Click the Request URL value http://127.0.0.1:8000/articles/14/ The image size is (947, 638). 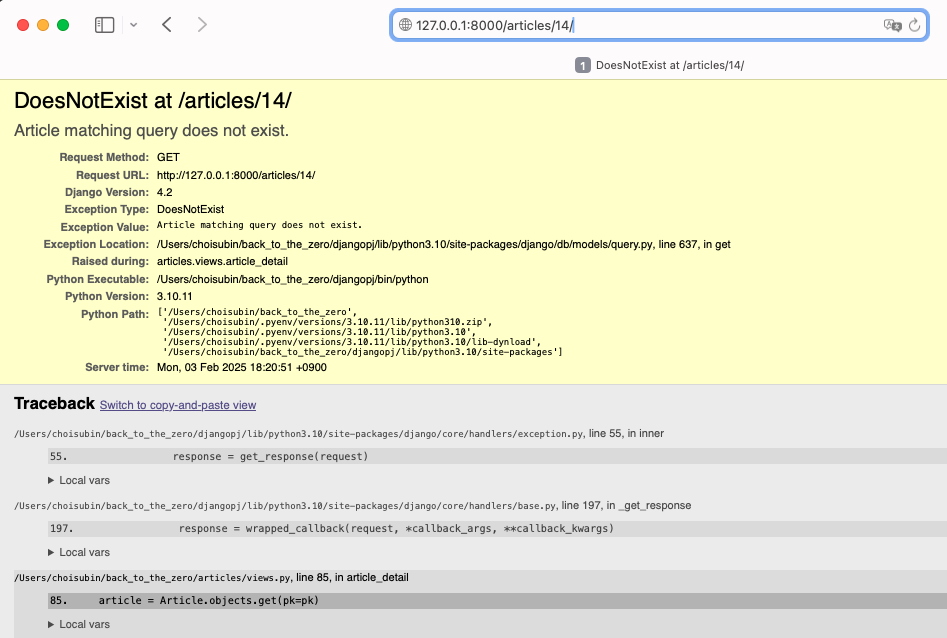click(x=236, y=175)
